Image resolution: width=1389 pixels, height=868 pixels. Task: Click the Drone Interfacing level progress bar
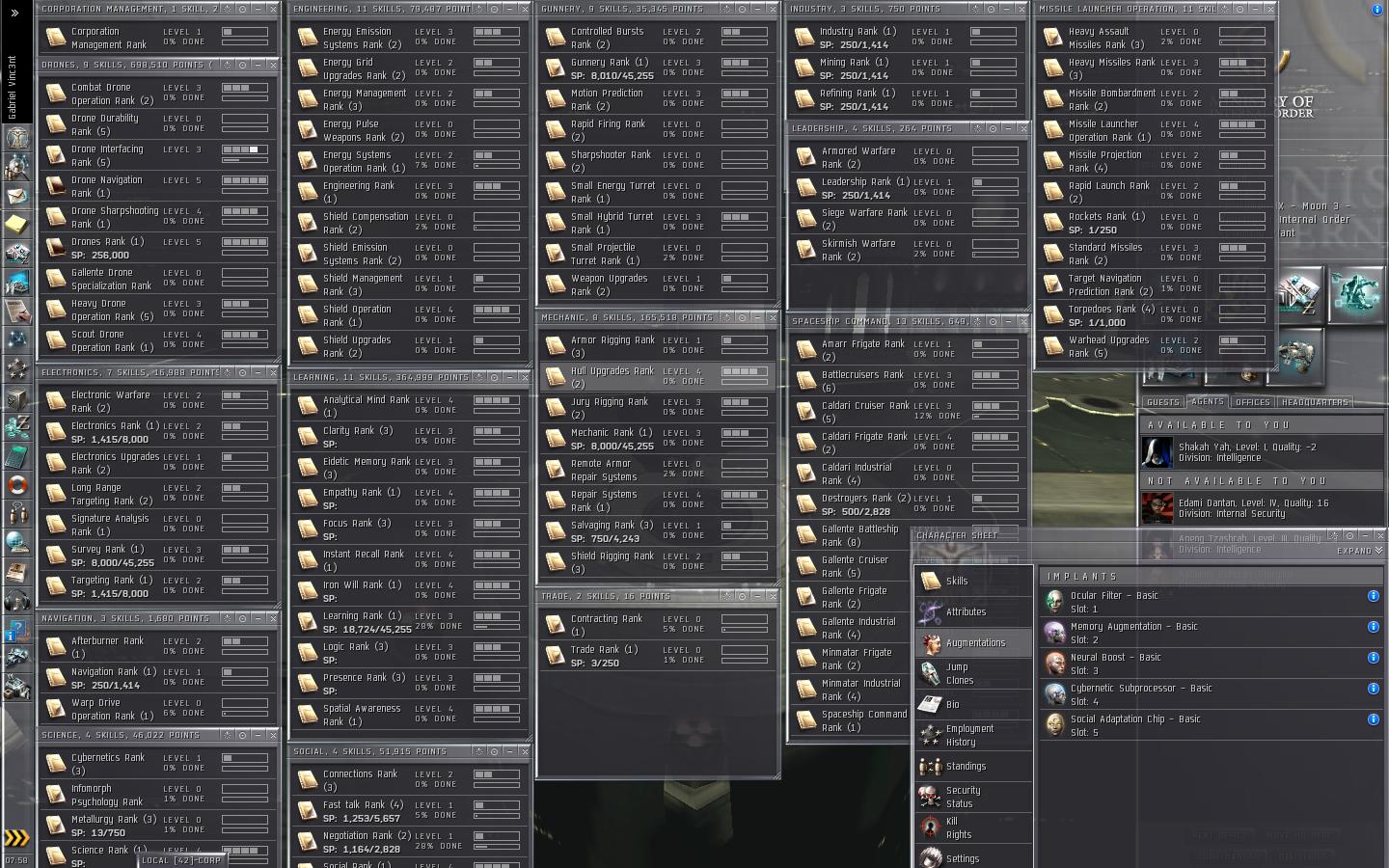click(x=245, y=149)
